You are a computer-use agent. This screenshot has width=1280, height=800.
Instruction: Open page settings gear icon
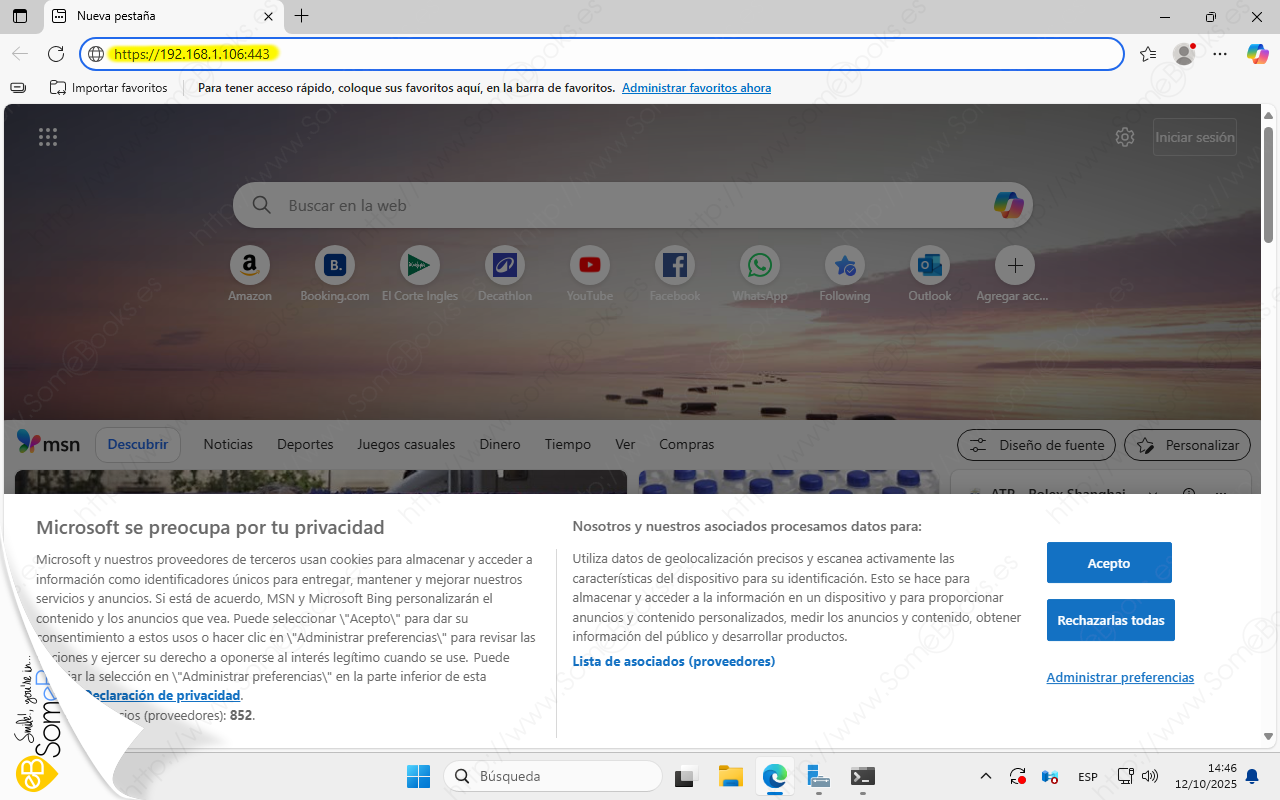1125,137
